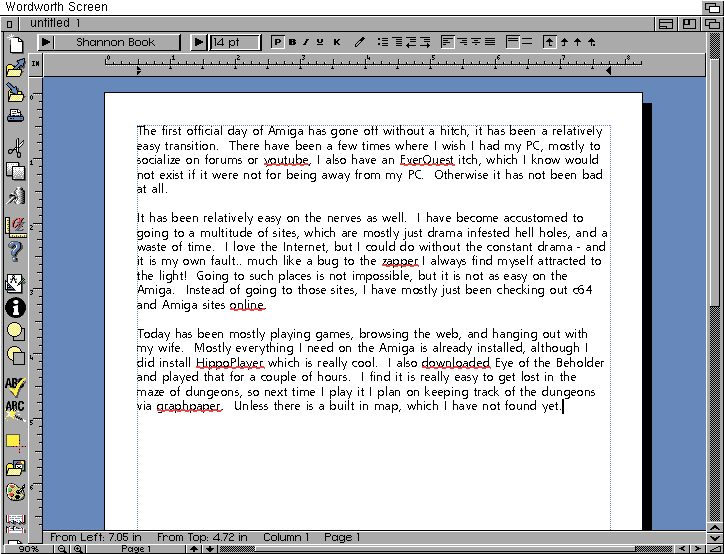This screenshot has width=724, height=554.
Task: Click the send-to-back circle and square icon
Action: [x=15, y=355]
